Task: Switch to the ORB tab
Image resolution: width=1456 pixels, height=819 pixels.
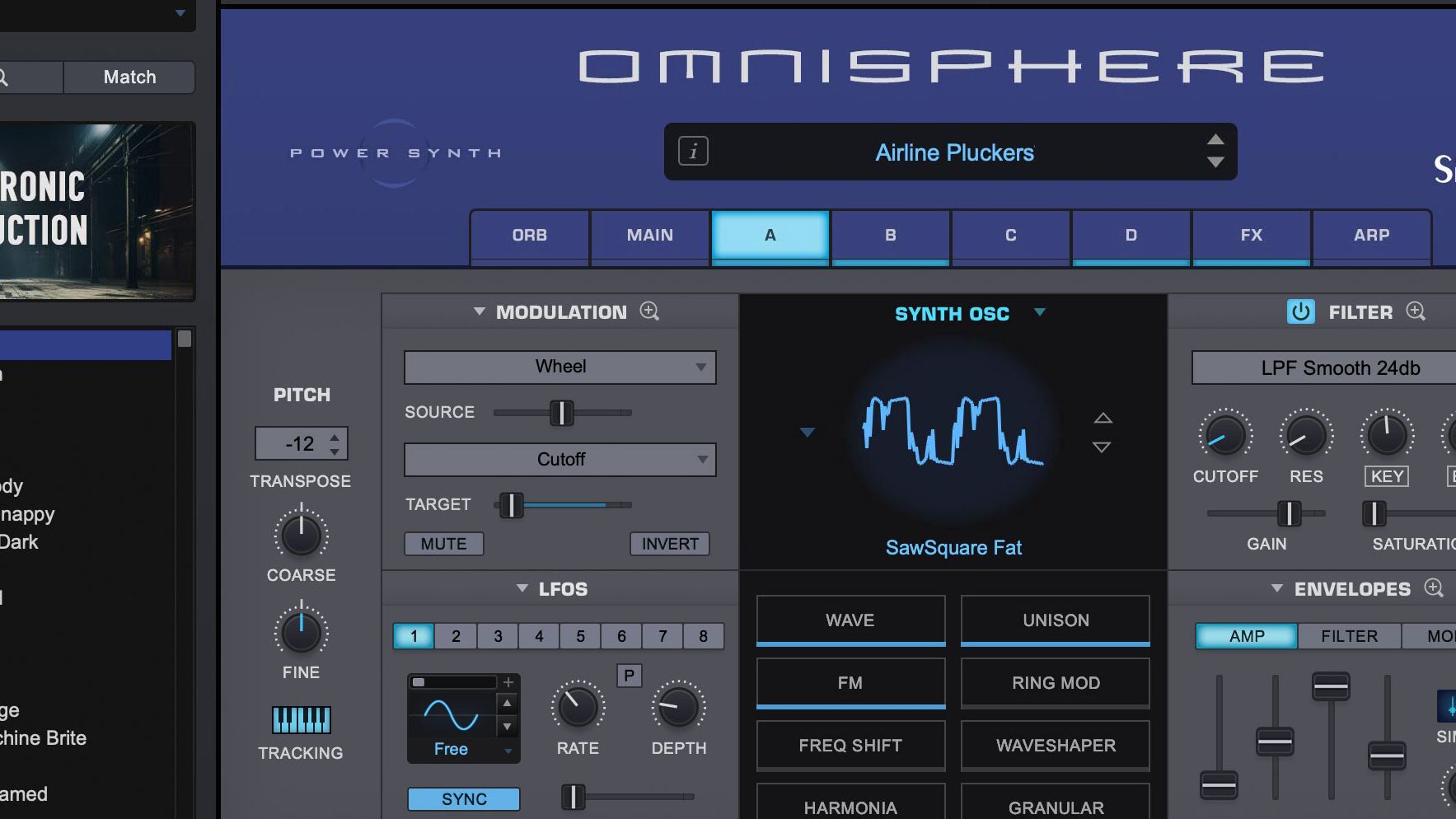Action: coord(529,236)
